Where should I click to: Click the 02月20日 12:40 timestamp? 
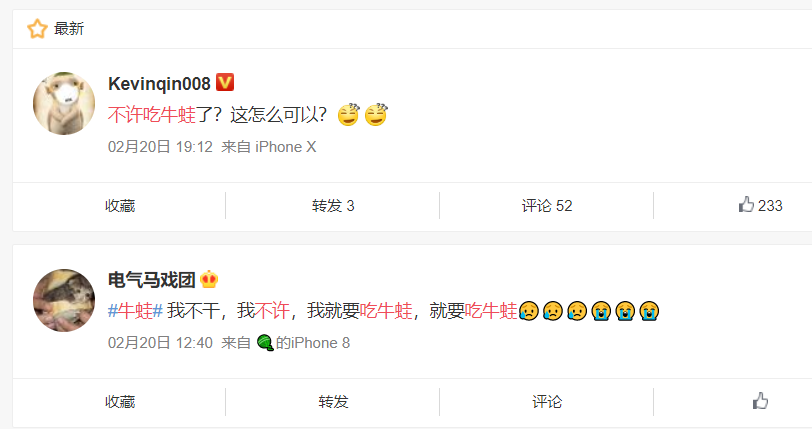(x=160, y=343)
